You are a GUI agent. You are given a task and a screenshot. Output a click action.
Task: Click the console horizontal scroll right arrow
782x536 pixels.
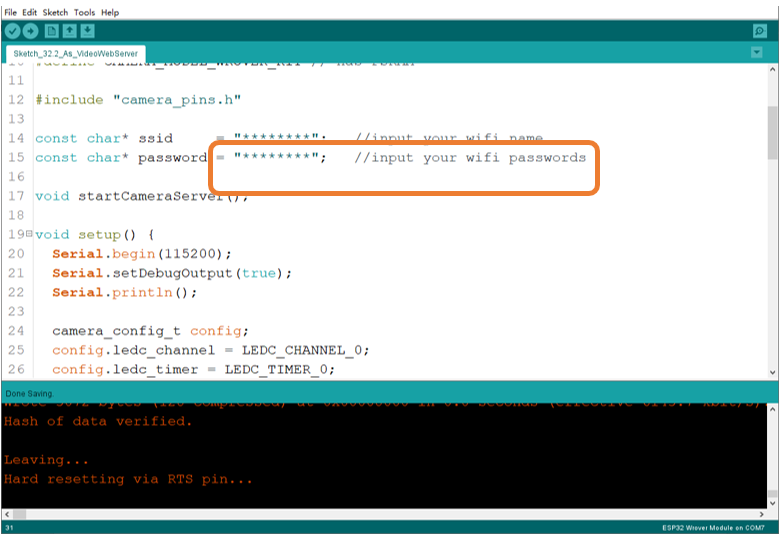pyautogui.click(x=762, y=514)
